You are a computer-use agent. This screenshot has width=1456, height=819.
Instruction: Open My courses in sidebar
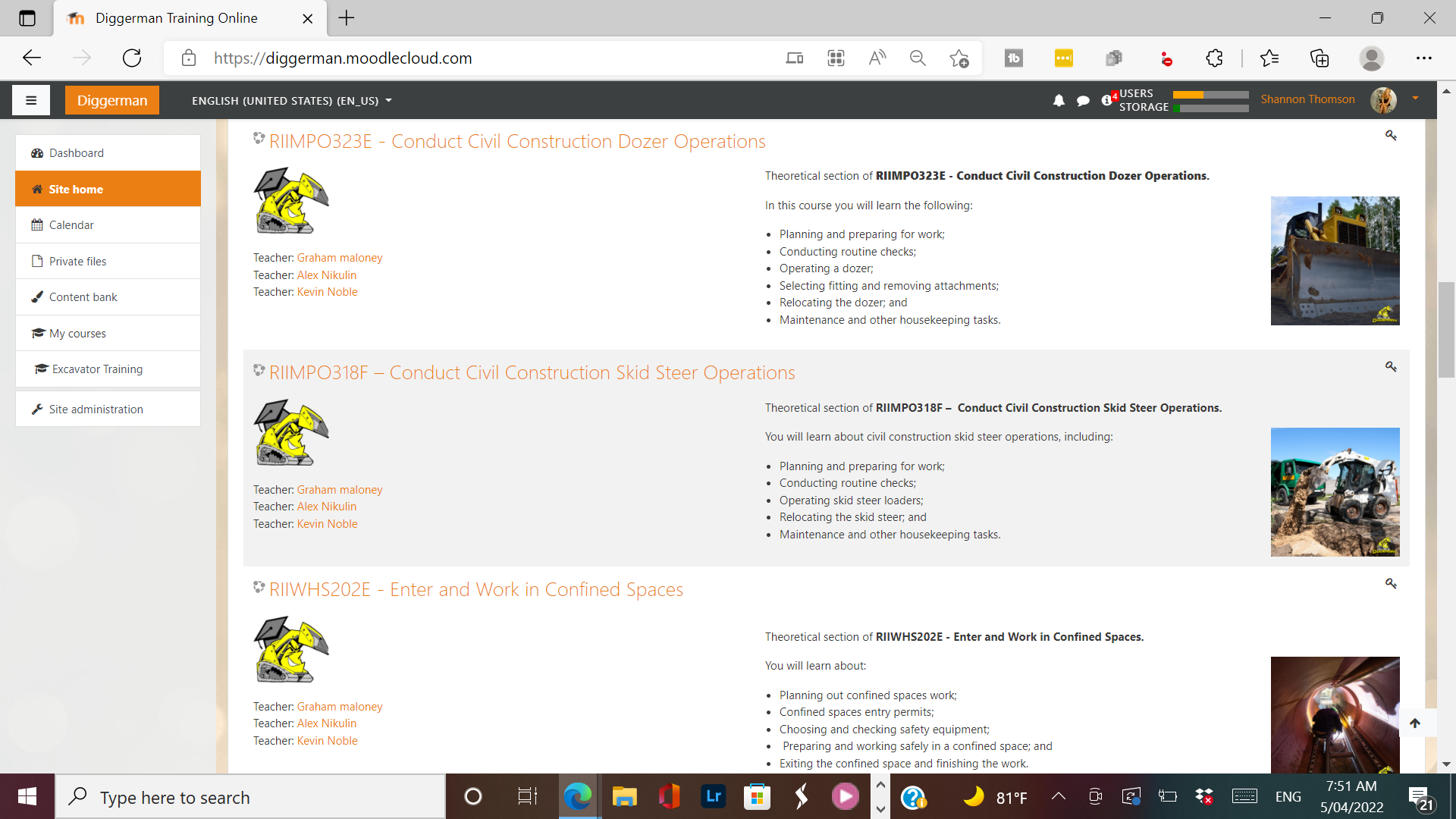77,334
